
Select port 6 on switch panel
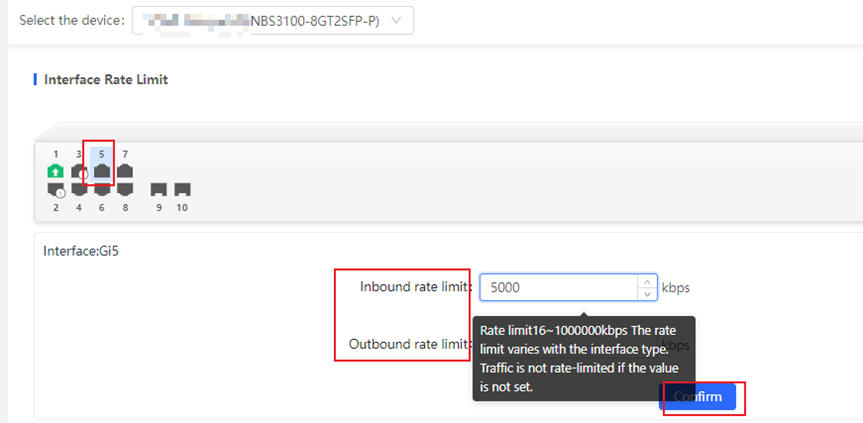pos(101,189)
